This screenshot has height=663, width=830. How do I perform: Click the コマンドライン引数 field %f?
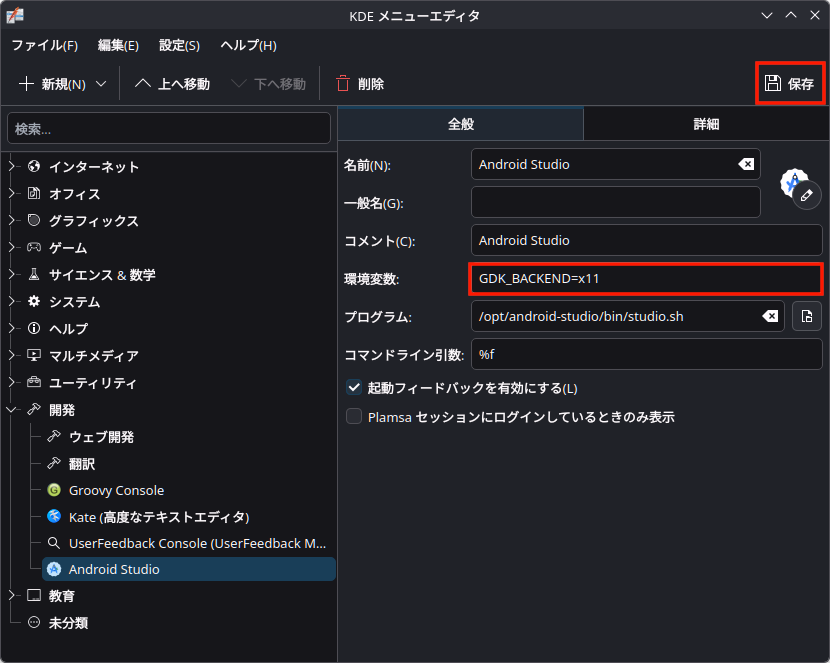point(646,355)
